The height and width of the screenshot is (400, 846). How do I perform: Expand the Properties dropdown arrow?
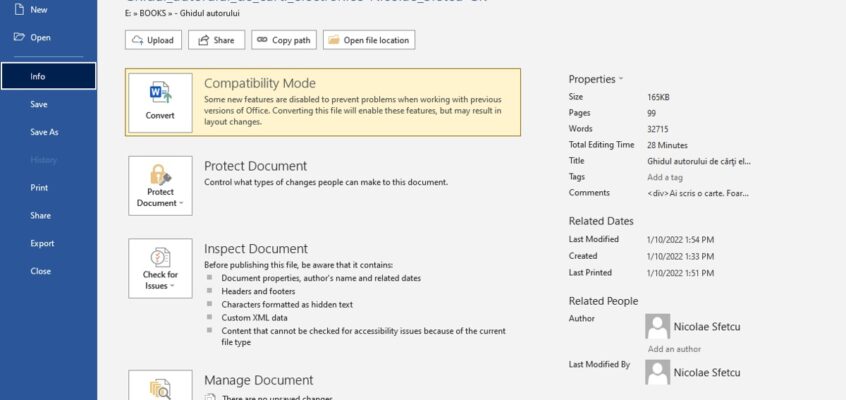click(x=620, y=79)
